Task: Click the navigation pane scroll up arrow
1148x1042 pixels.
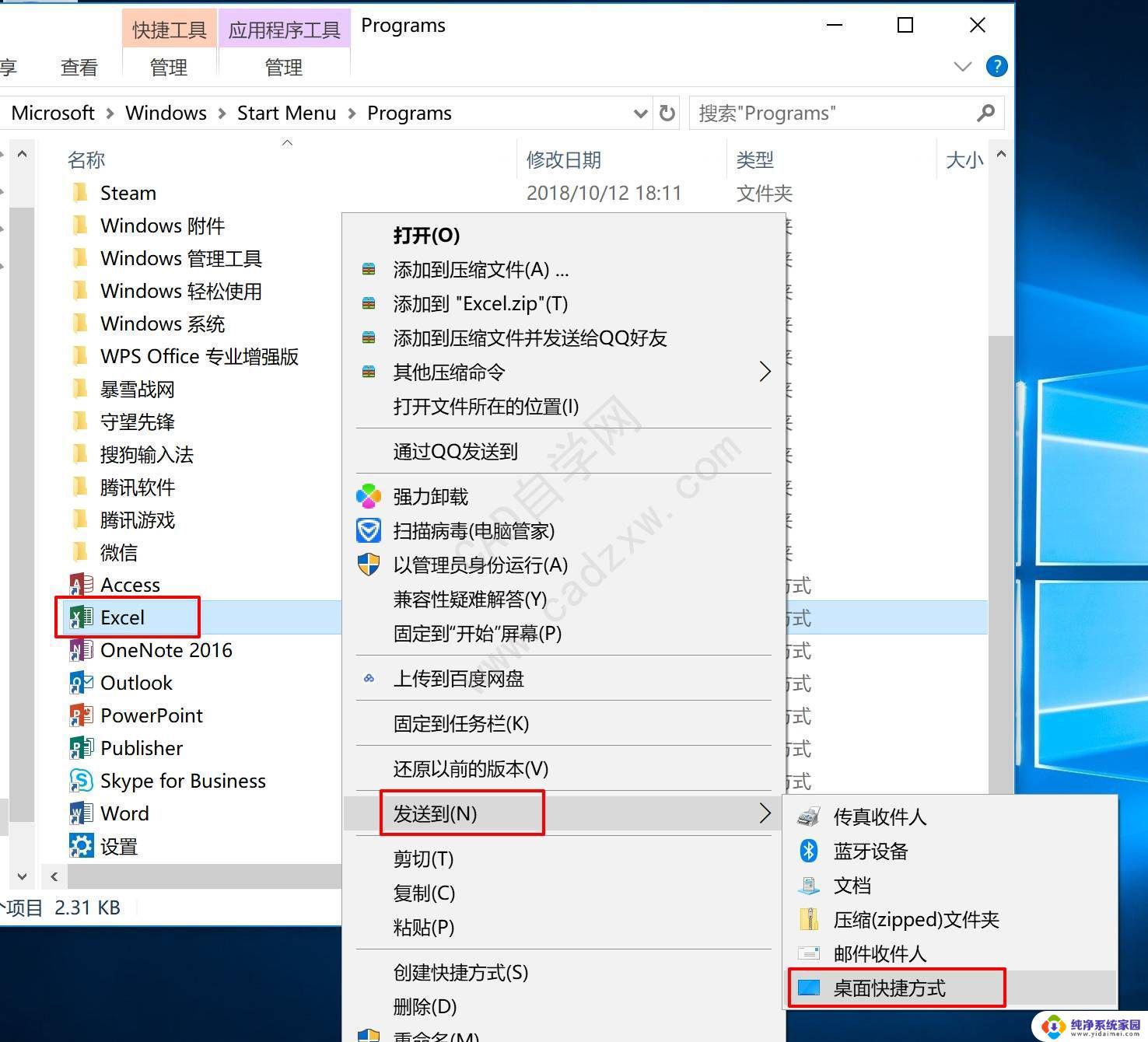Action: pyautogui.click(x=23, y=154)
